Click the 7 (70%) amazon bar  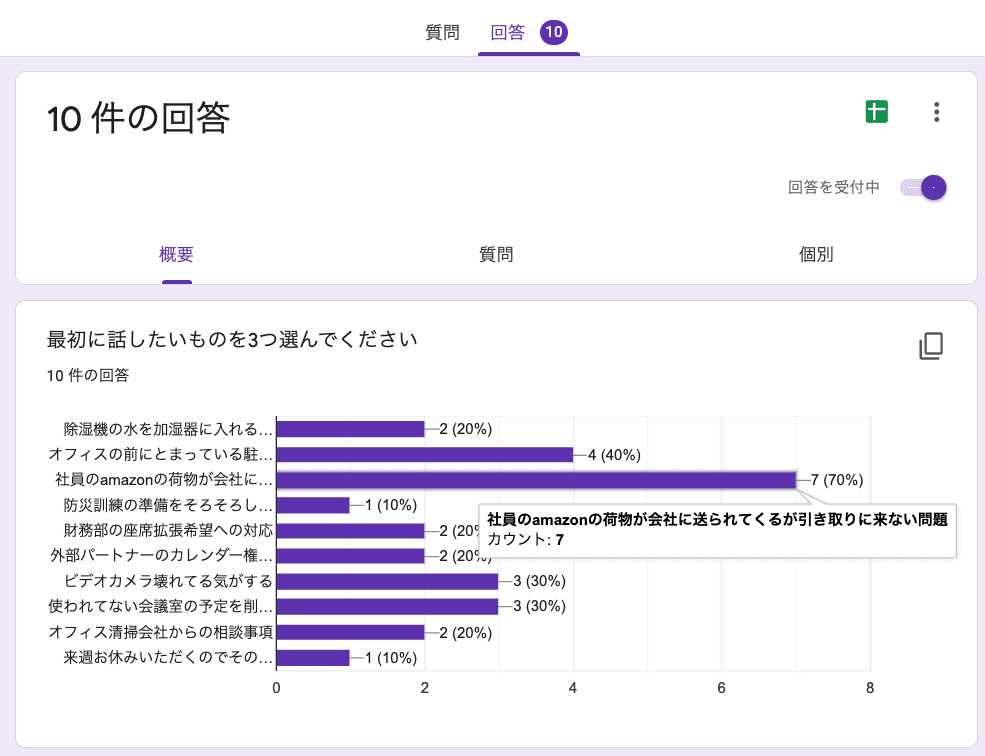pyautogui.click(x=536, y=480)
